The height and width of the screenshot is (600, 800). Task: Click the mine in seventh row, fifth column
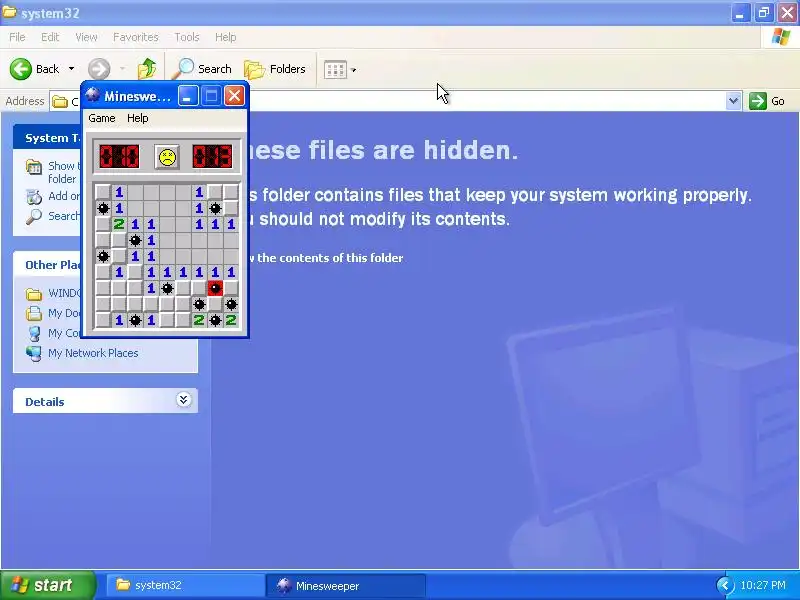pyautogui.click(x=167, y=288)
